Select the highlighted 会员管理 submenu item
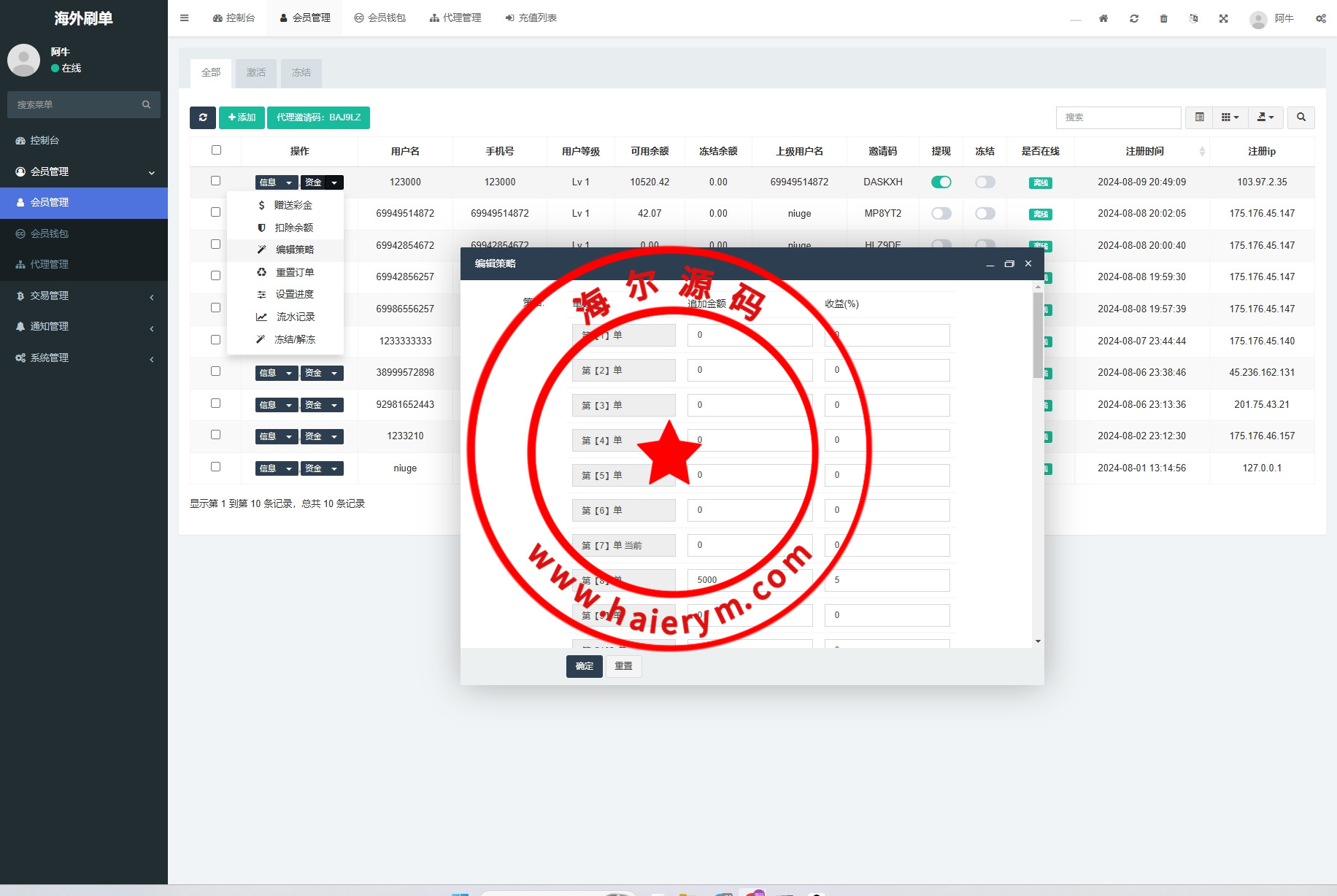The width and height of the screenshot is (1337, 896). tap(84, 202)
